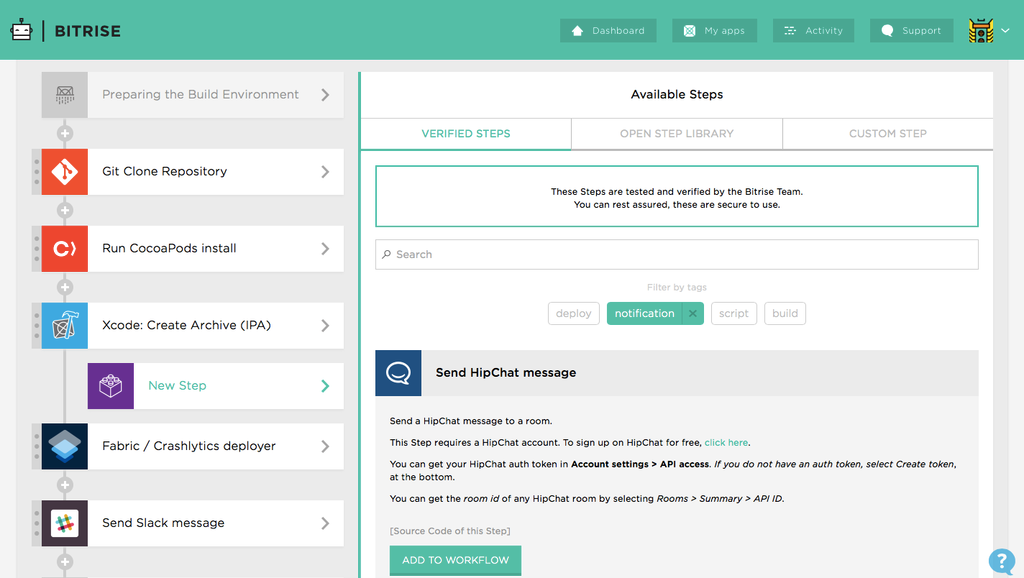Open My apps from top navigation
The height and width of the screenshot is (578, 1024).
click(714, 31)
